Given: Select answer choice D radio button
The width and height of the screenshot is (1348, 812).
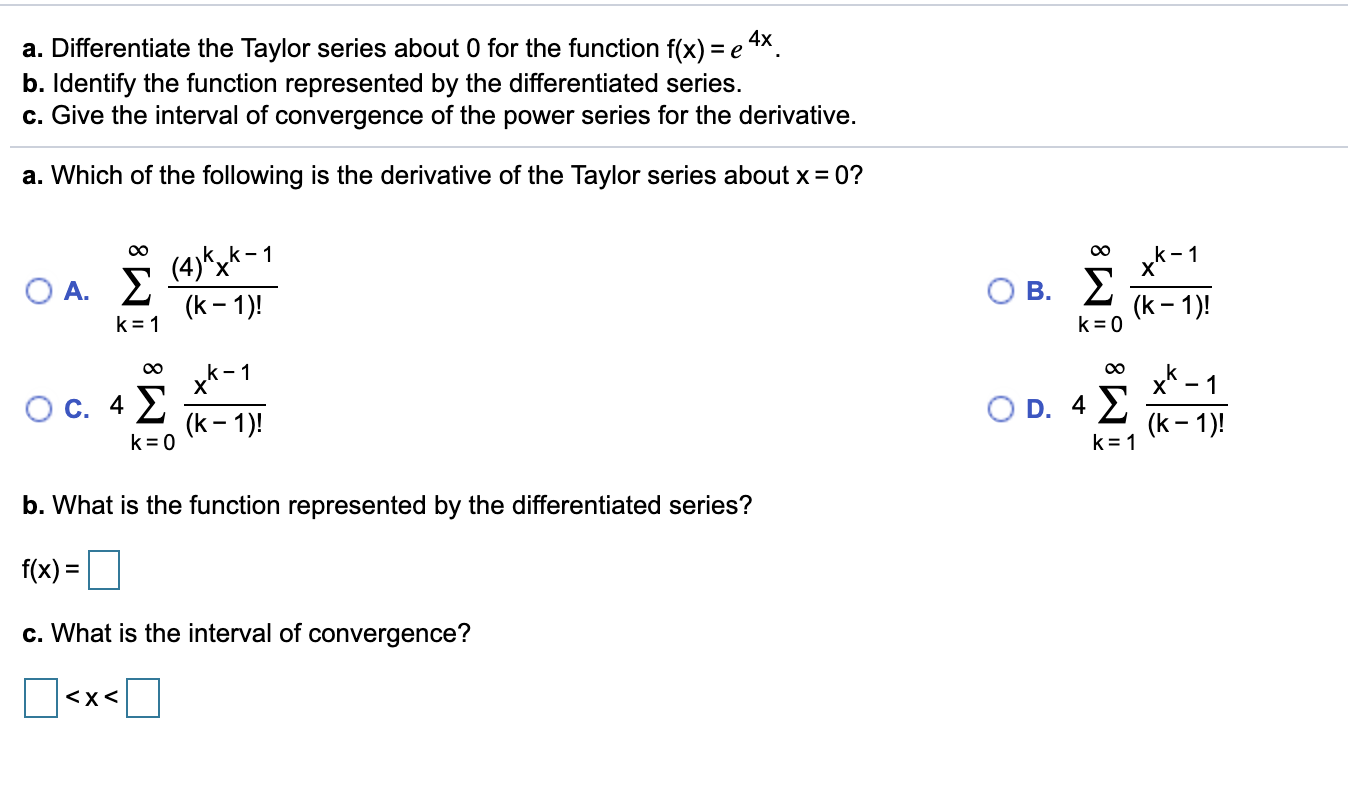Looking at the screenshot, I should tap(1003, 407).
